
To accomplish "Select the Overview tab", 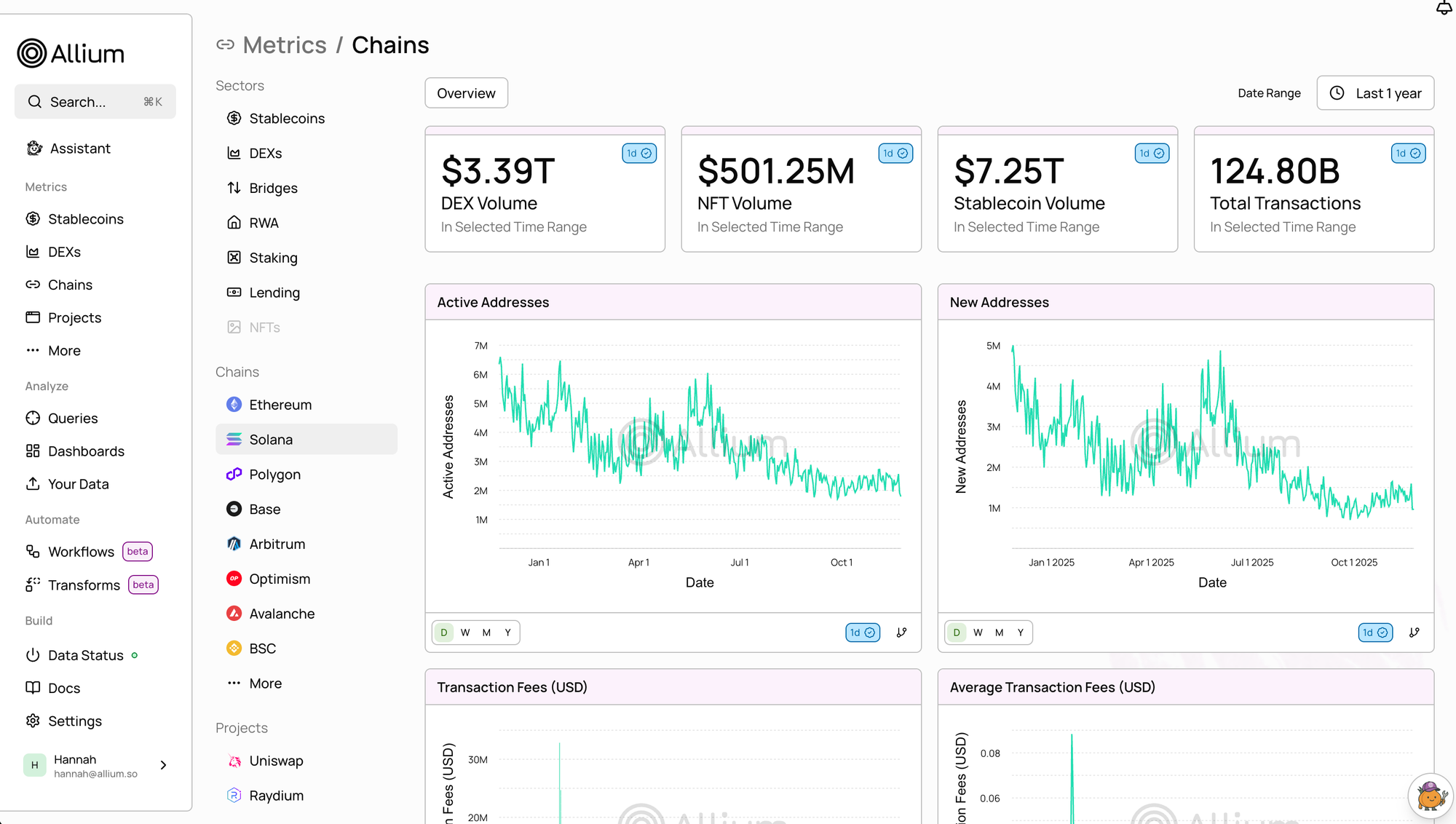I will tap(466, 93).
